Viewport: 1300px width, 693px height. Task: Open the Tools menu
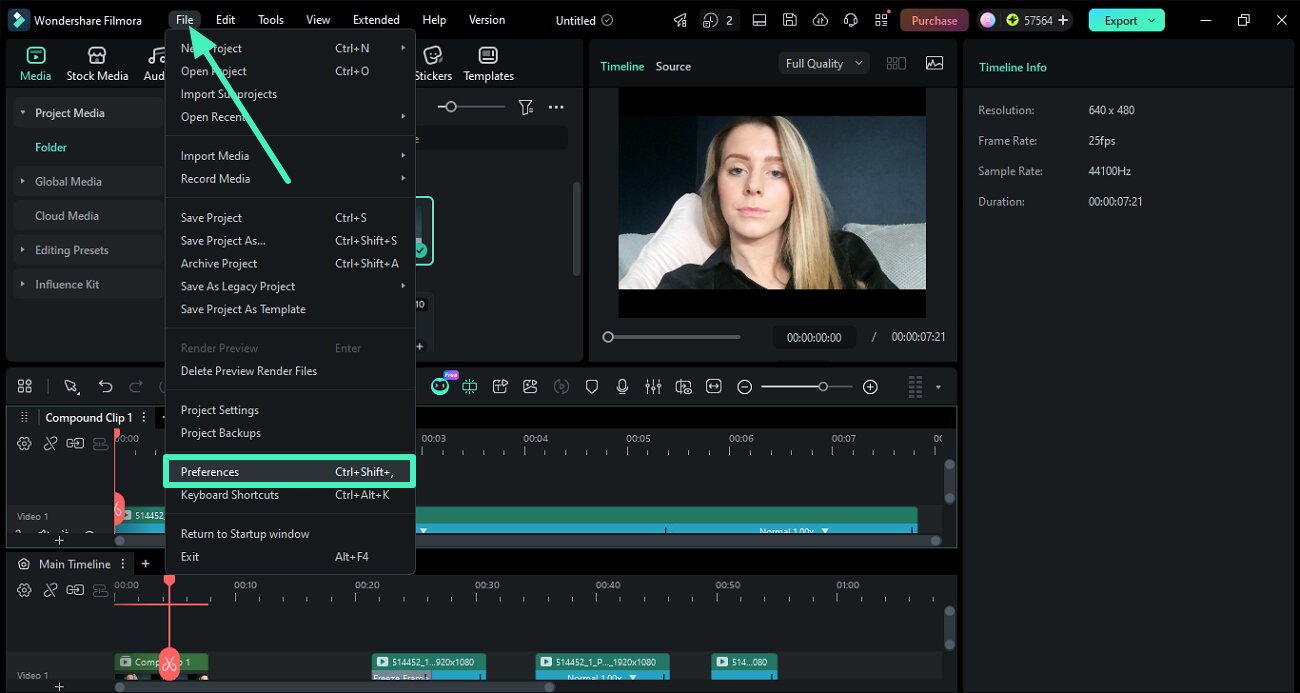(271, 20)
